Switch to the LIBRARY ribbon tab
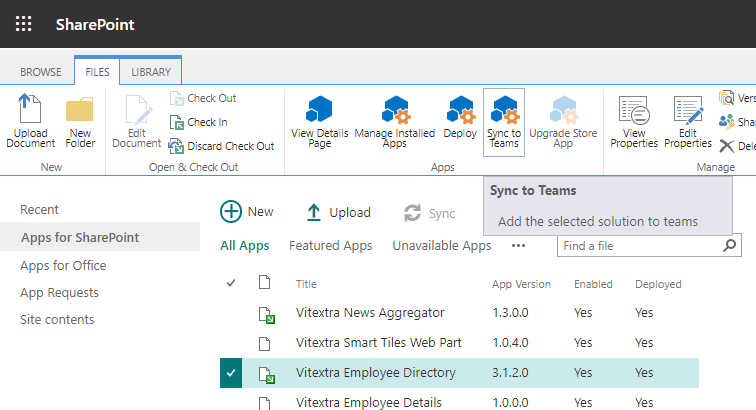This screenshot has width=756, height=410. [151, 72]
